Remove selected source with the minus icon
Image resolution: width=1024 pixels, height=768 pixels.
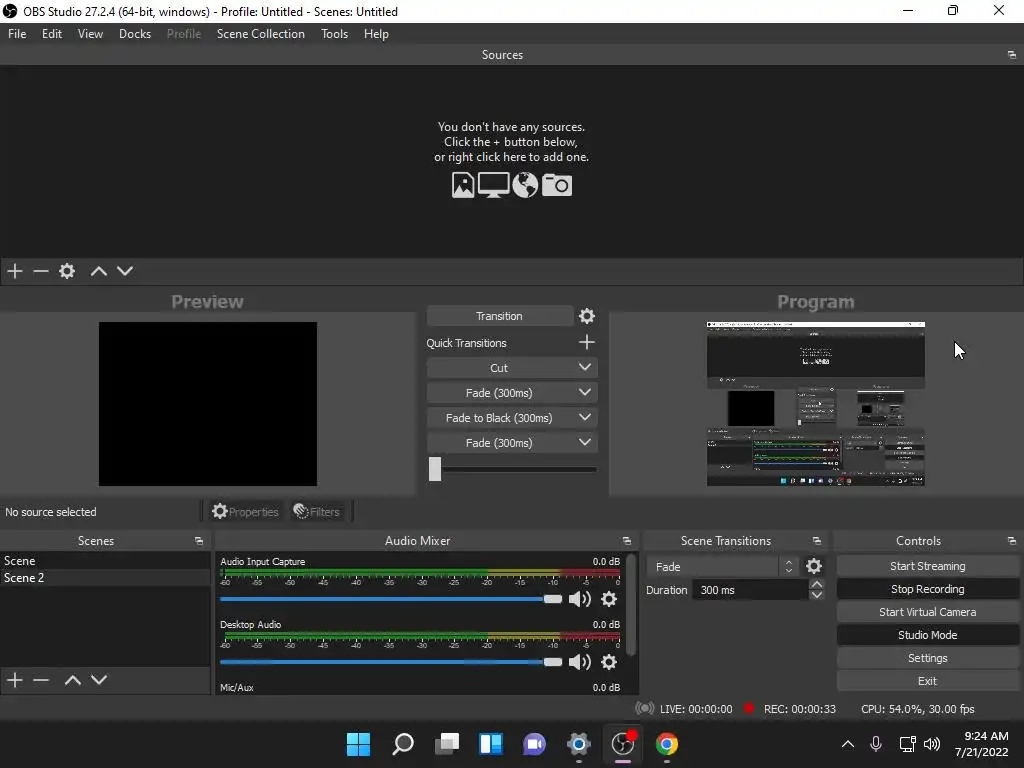[x=41, y=271]
